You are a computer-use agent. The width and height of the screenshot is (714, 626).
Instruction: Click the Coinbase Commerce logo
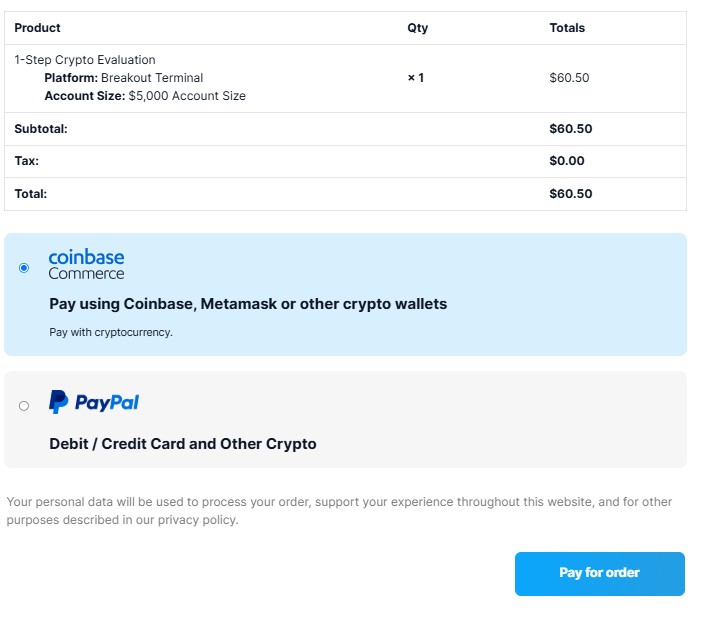(86, 265)
